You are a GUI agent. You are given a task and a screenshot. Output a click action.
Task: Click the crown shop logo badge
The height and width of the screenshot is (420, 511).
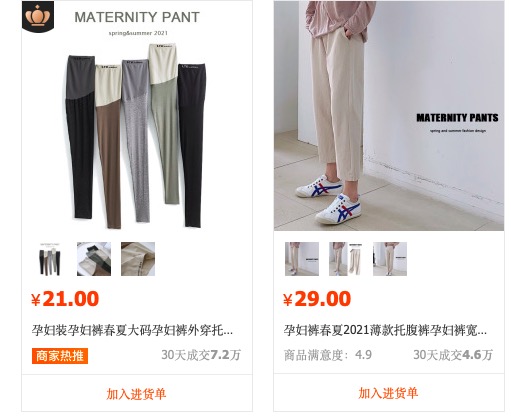click(38, 16)
